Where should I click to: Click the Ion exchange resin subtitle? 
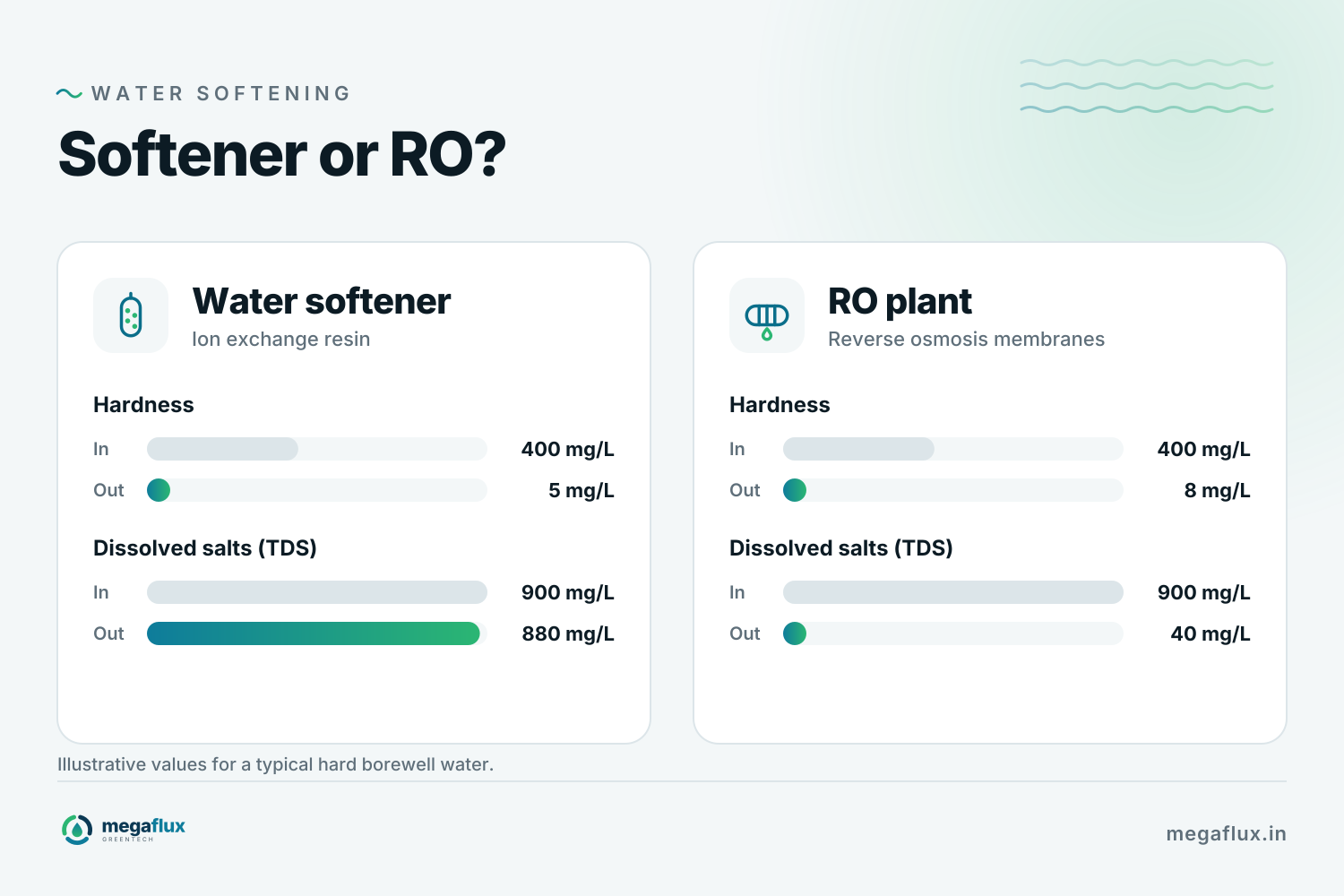click(x=280, y=339)
